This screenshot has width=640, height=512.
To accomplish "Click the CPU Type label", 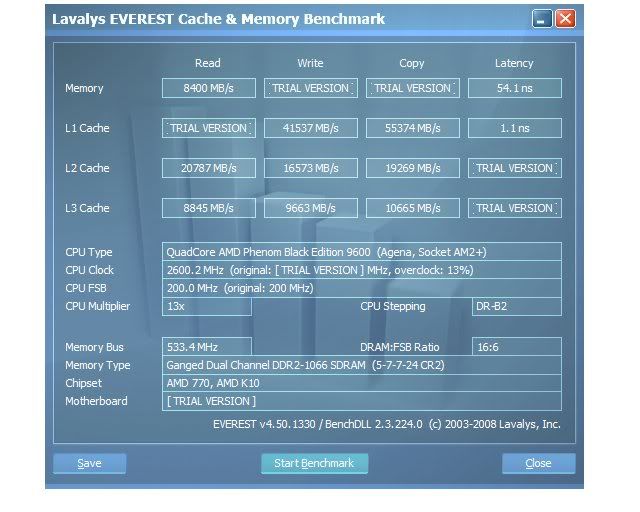I will pos(89,252).
